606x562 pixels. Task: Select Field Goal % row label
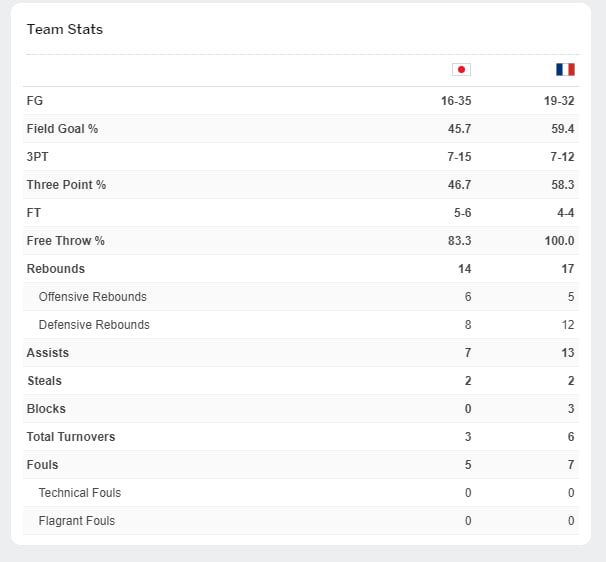[62, 129]
